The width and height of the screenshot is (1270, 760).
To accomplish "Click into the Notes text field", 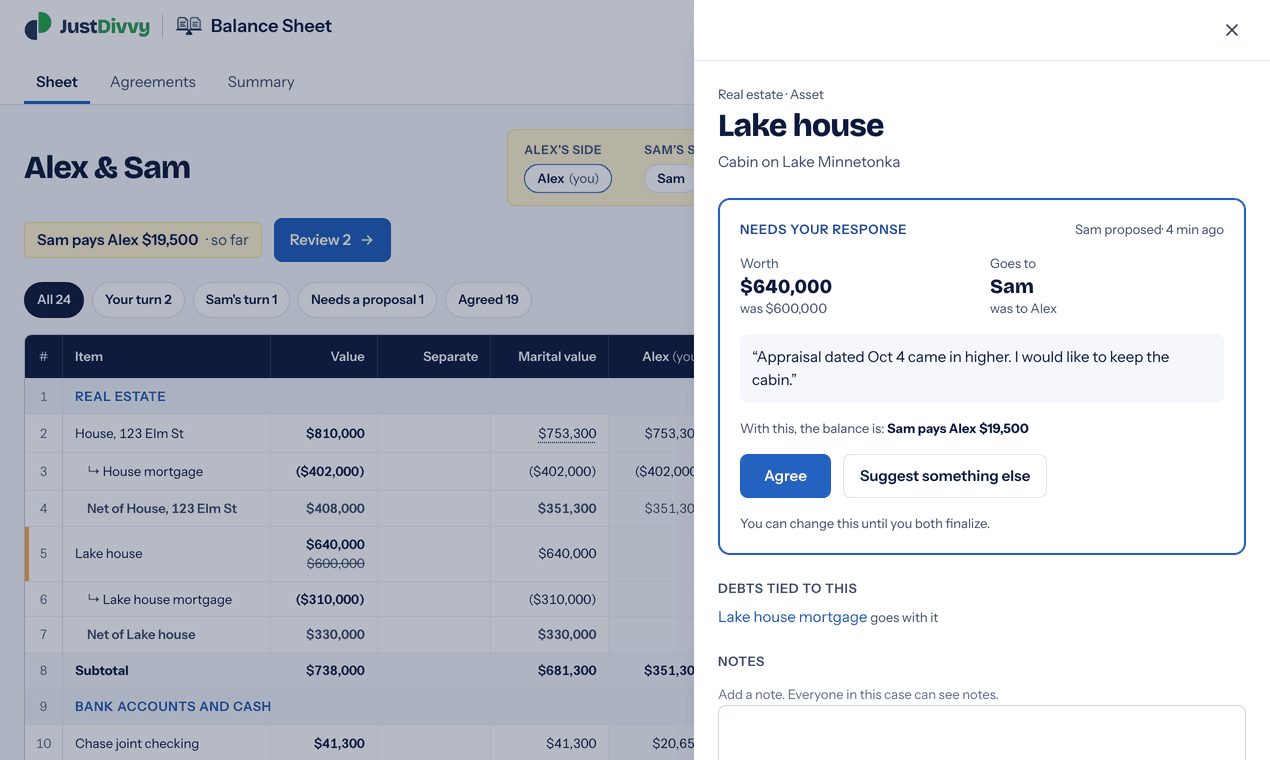I will [982, 732].
